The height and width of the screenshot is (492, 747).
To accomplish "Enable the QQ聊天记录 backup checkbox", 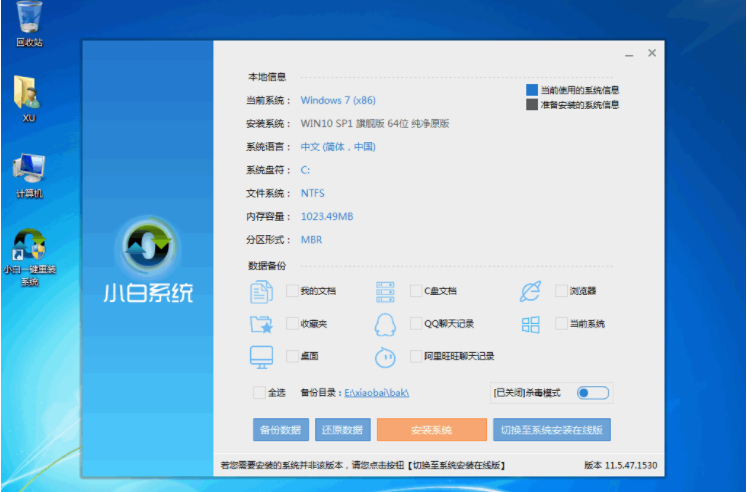I will pos(416,324).
